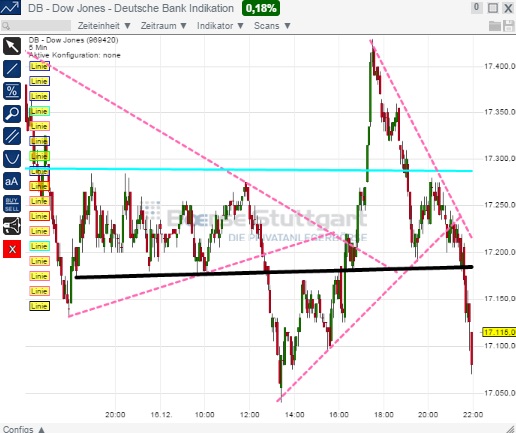Viewport: 516px width, 433px height.
Task: Select the black horizontal support line
Action: click(x=273, y=272)
